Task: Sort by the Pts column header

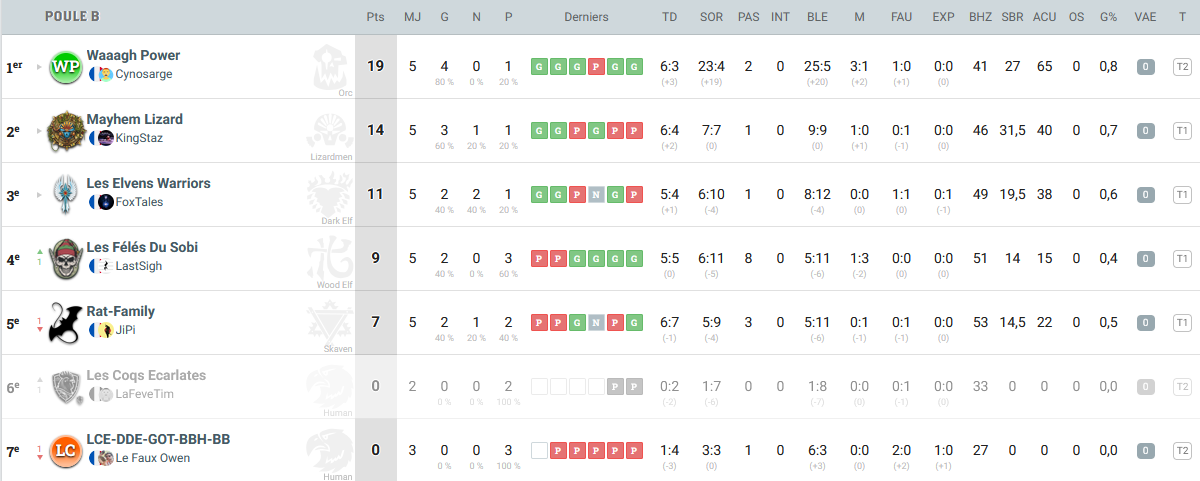Action: point(375,17)
